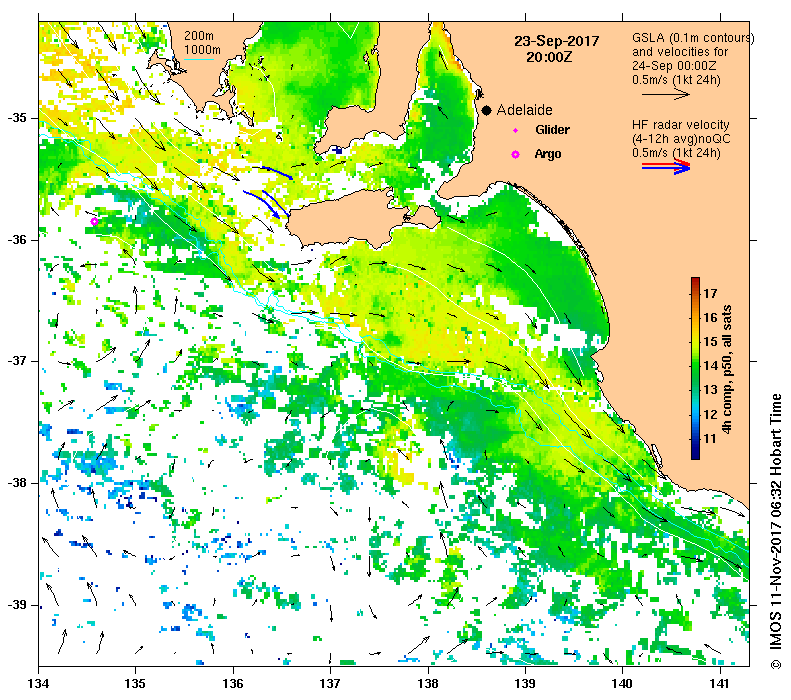This screenshot has width=791, height=700.
Task: Click the black Adelaide city dot
Action: click(486, 110)
